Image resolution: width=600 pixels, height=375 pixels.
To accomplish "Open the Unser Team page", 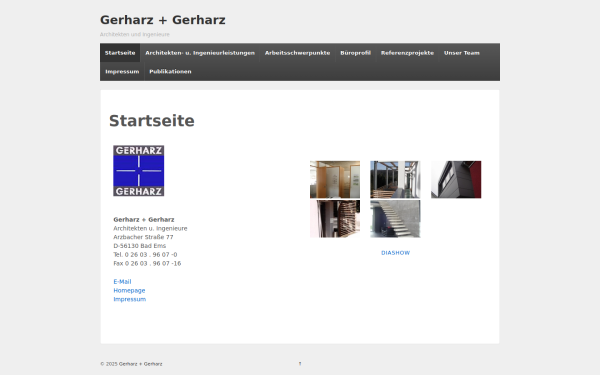I will point(461,53).
